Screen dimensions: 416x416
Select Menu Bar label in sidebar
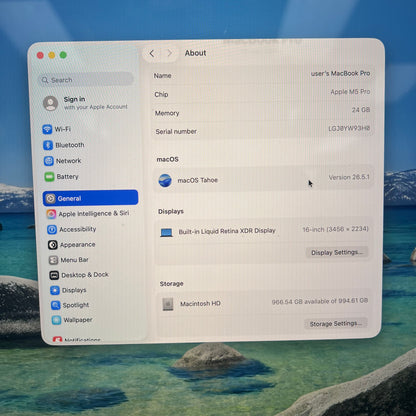point(75,260)
